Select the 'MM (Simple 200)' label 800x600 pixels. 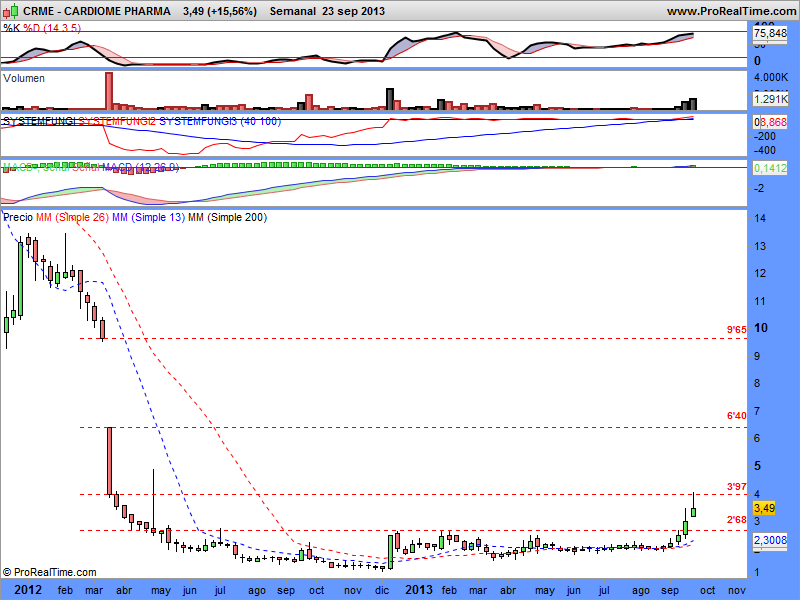pyautogui.click(x=228, y=217)
